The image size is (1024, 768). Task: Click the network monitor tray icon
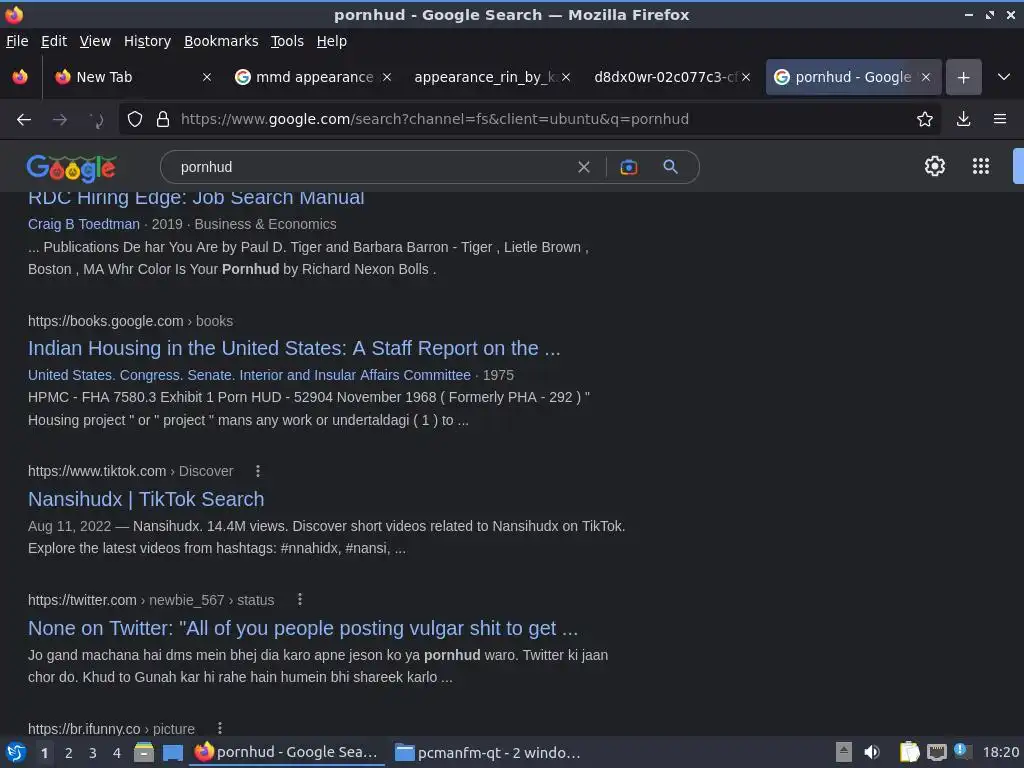pos(936,752)
